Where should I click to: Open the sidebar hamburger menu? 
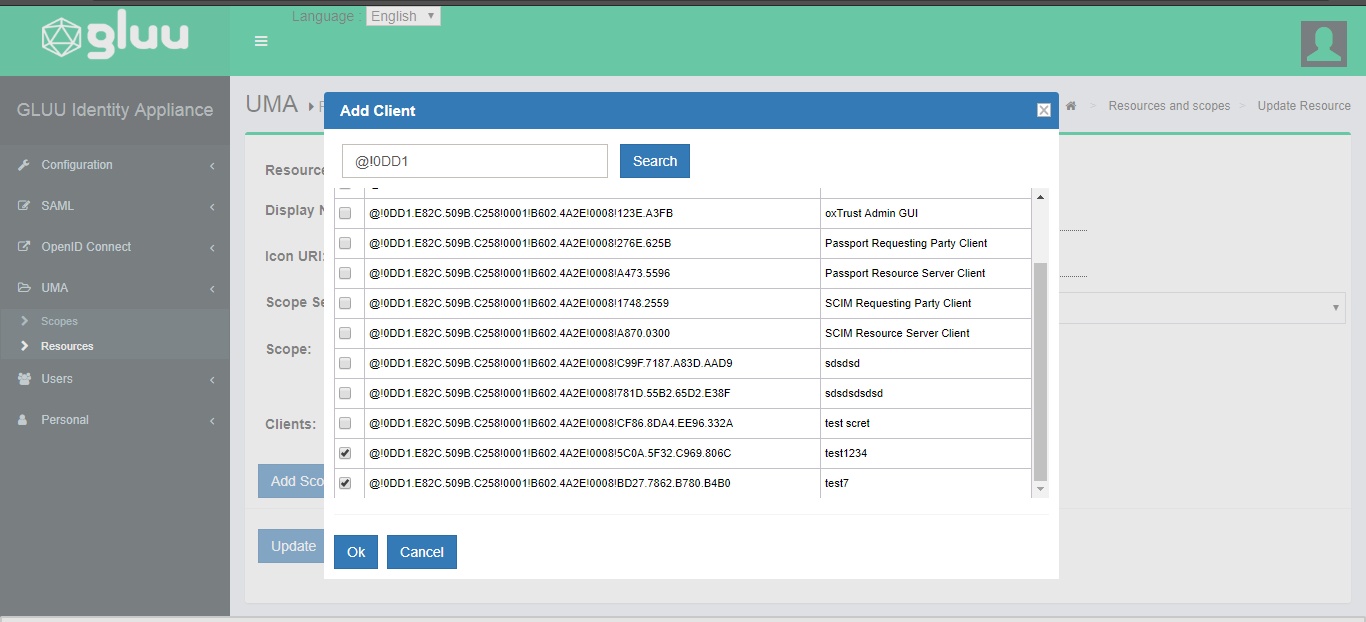pos(261,41)
